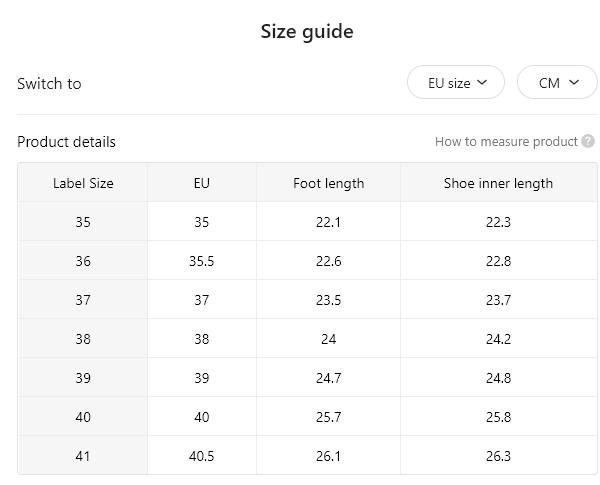
Task: Click the EU column header
Action: click(x=202, y=183)
